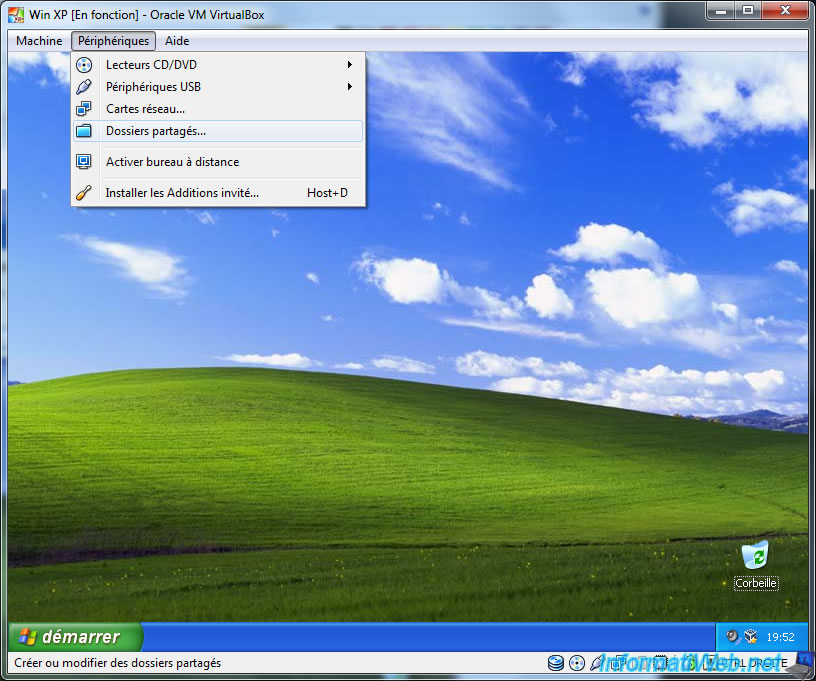Click the VirtualBox cube icon in the tray
Viewport: 816px width, 681px height.
pos(750,637)
